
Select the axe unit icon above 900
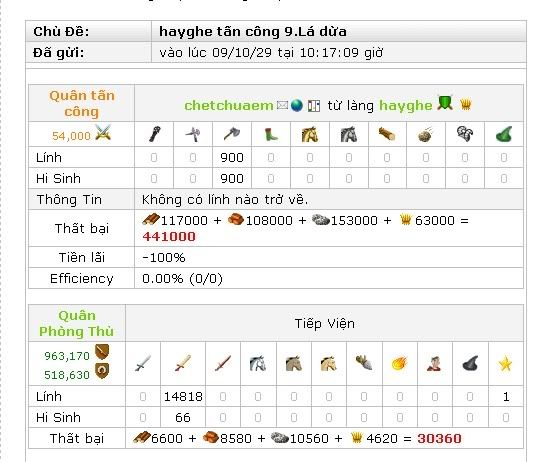pos(232,134)
